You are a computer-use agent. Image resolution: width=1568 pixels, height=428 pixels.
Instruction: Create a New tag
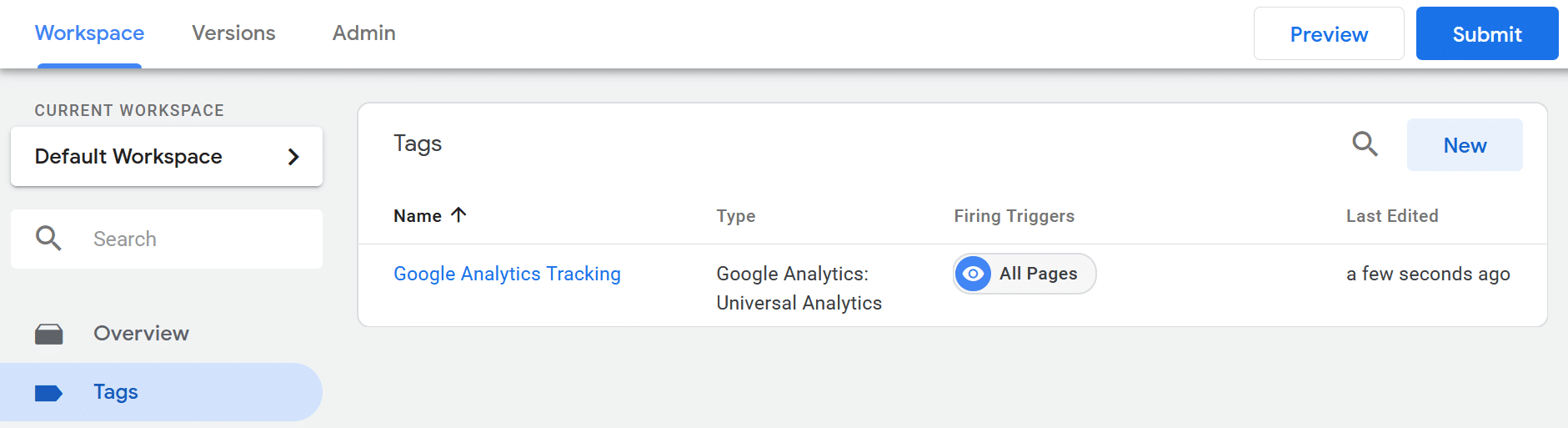(1465, 145)
